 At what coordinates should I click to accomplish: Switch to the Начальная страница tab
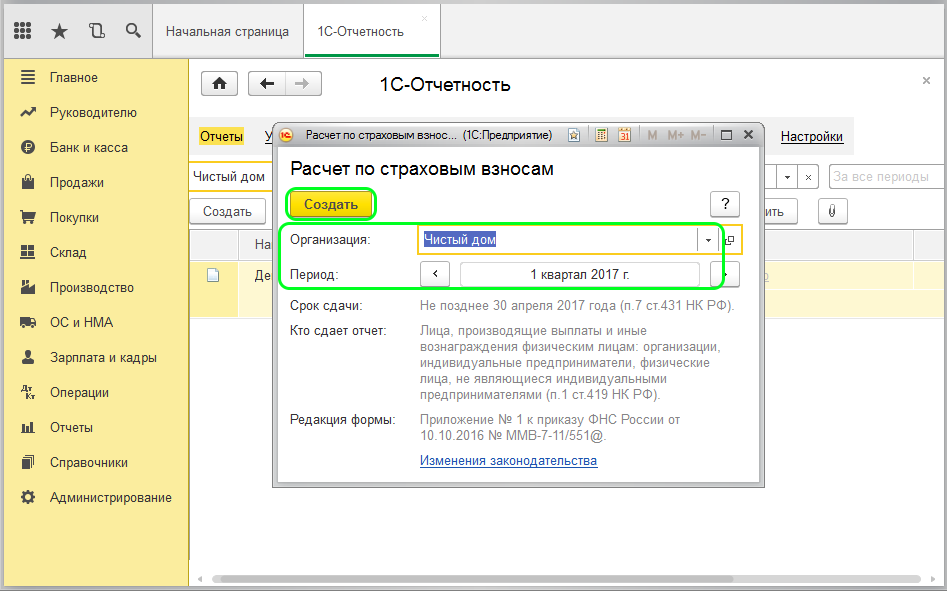coord(228,31)
